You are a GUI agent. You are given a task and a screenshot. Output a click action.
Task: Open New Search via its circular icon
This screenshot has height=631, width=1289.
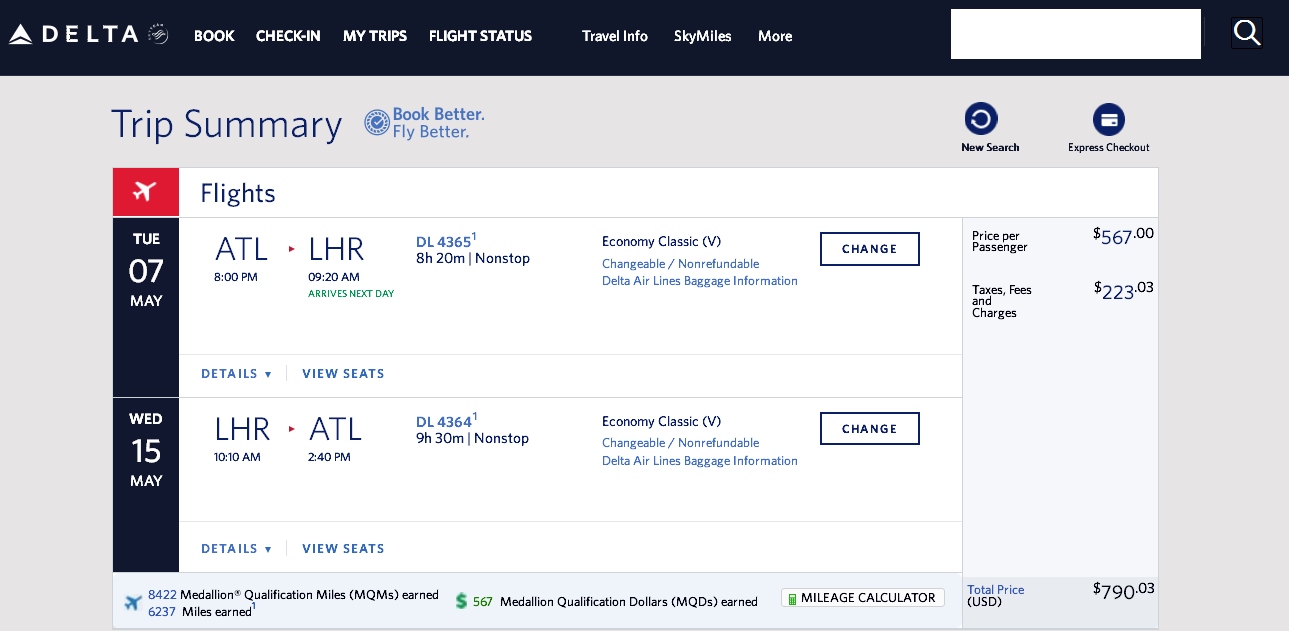click(x=981, y=118)
